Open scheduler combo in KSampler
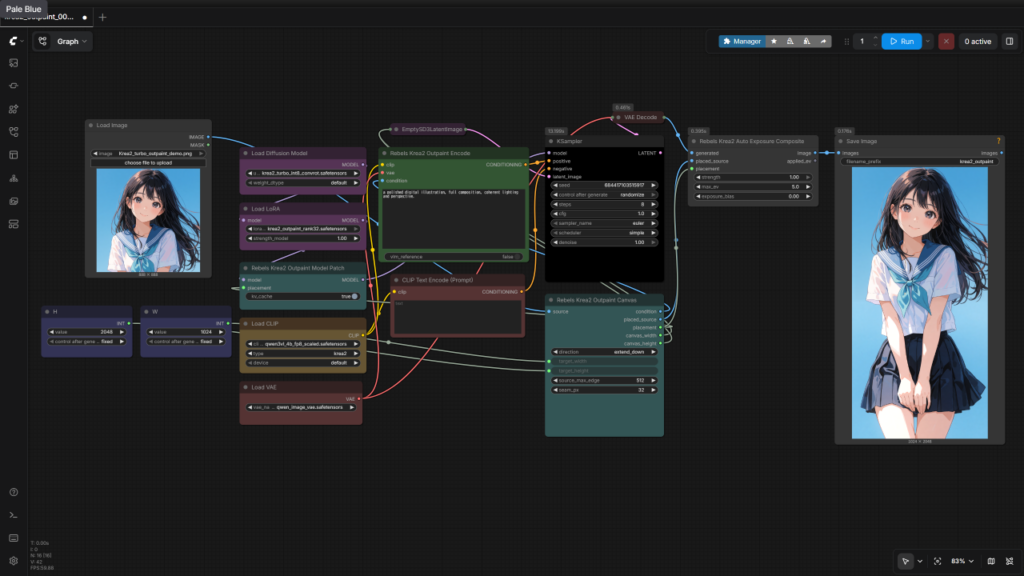1024x576 pixels. [603, 232]
